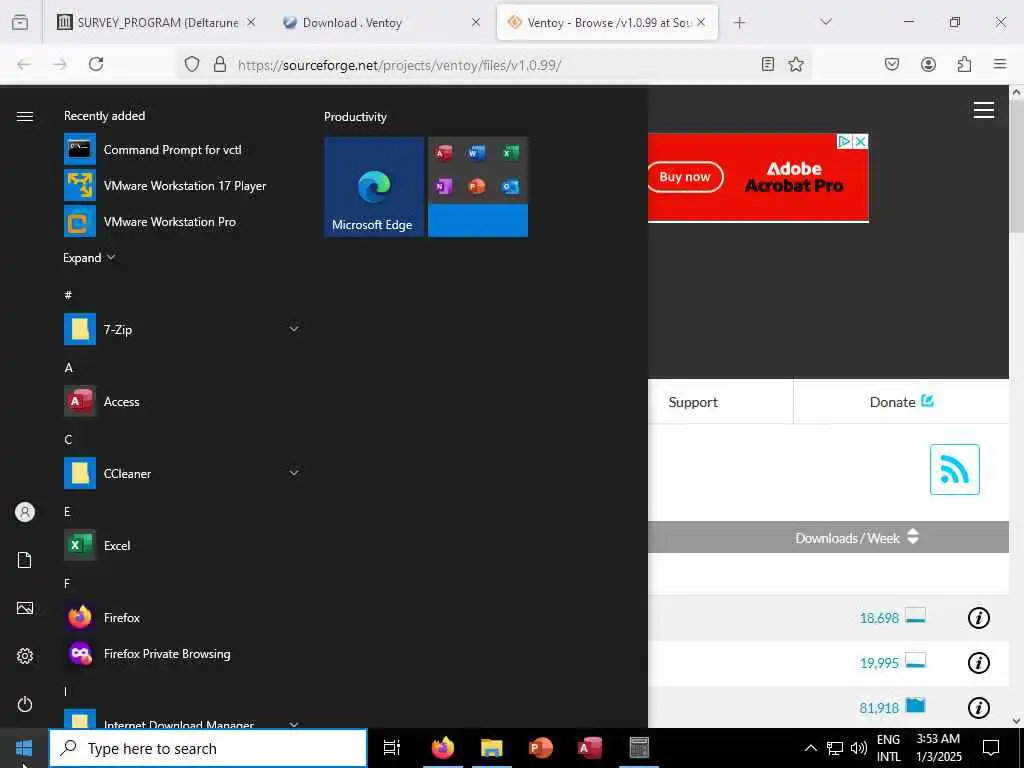
Task: Open the Support tab
Action: [x=693, y=402]
